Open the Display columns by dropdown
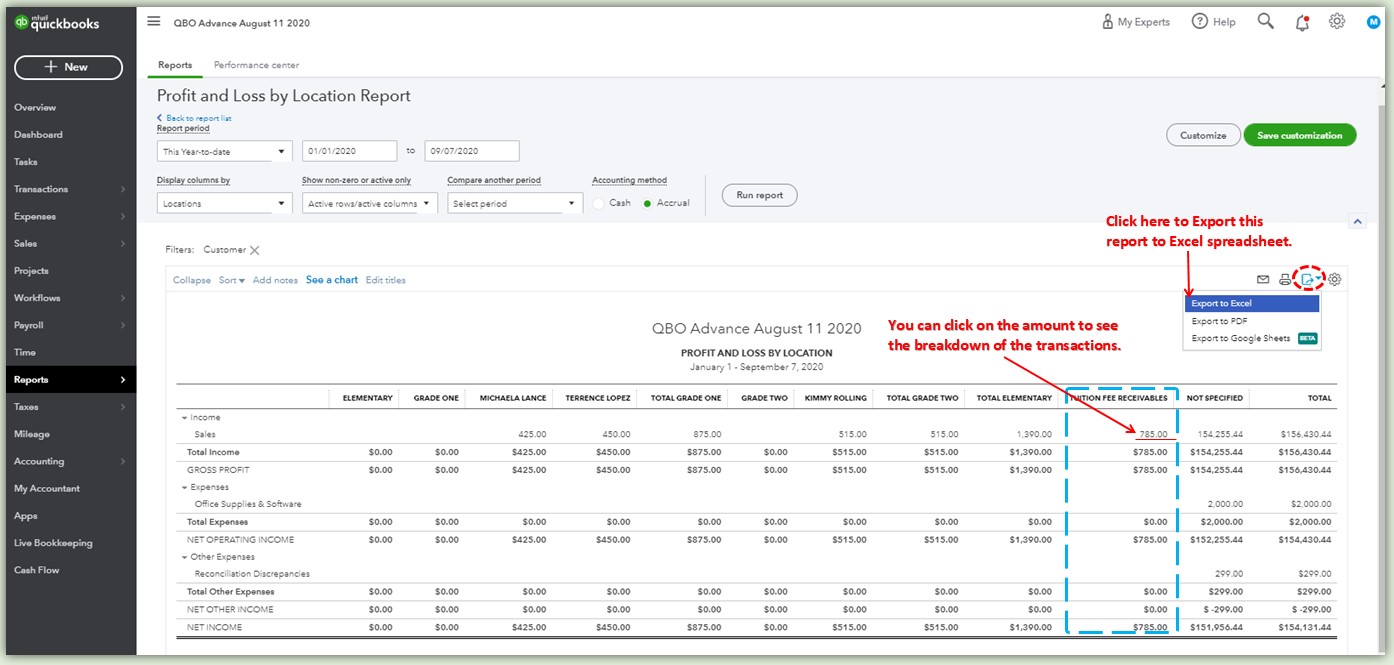This screenshot has height=665, width=1394. pos(224,203)
